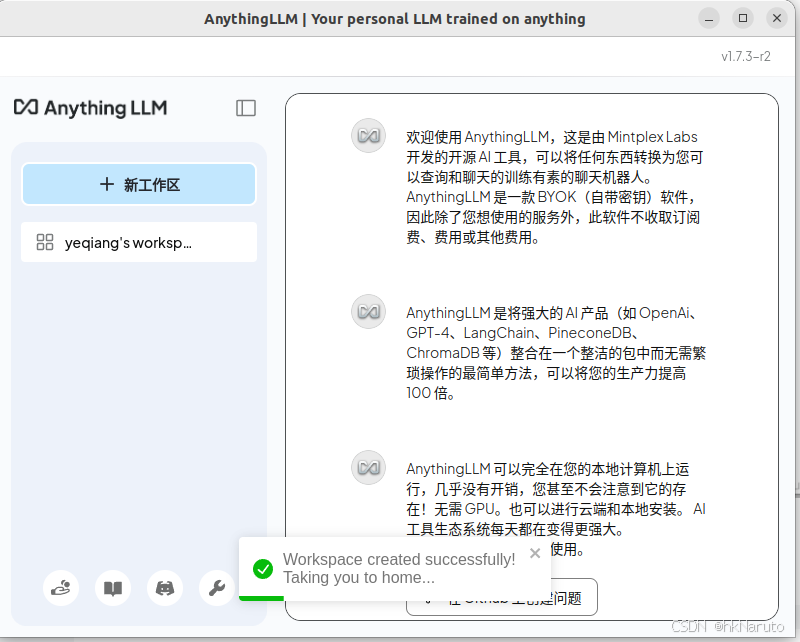Click the avatar beside the OpenAi message
The image size is (800, 642).
pos(368,311)
